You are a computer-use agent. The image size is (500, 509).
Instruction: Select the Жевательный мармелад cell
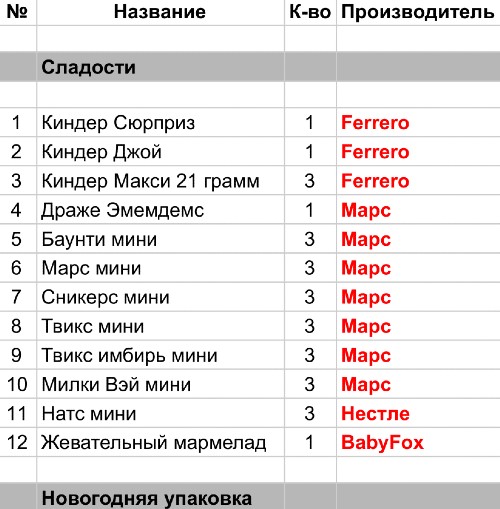click(160, 442)
